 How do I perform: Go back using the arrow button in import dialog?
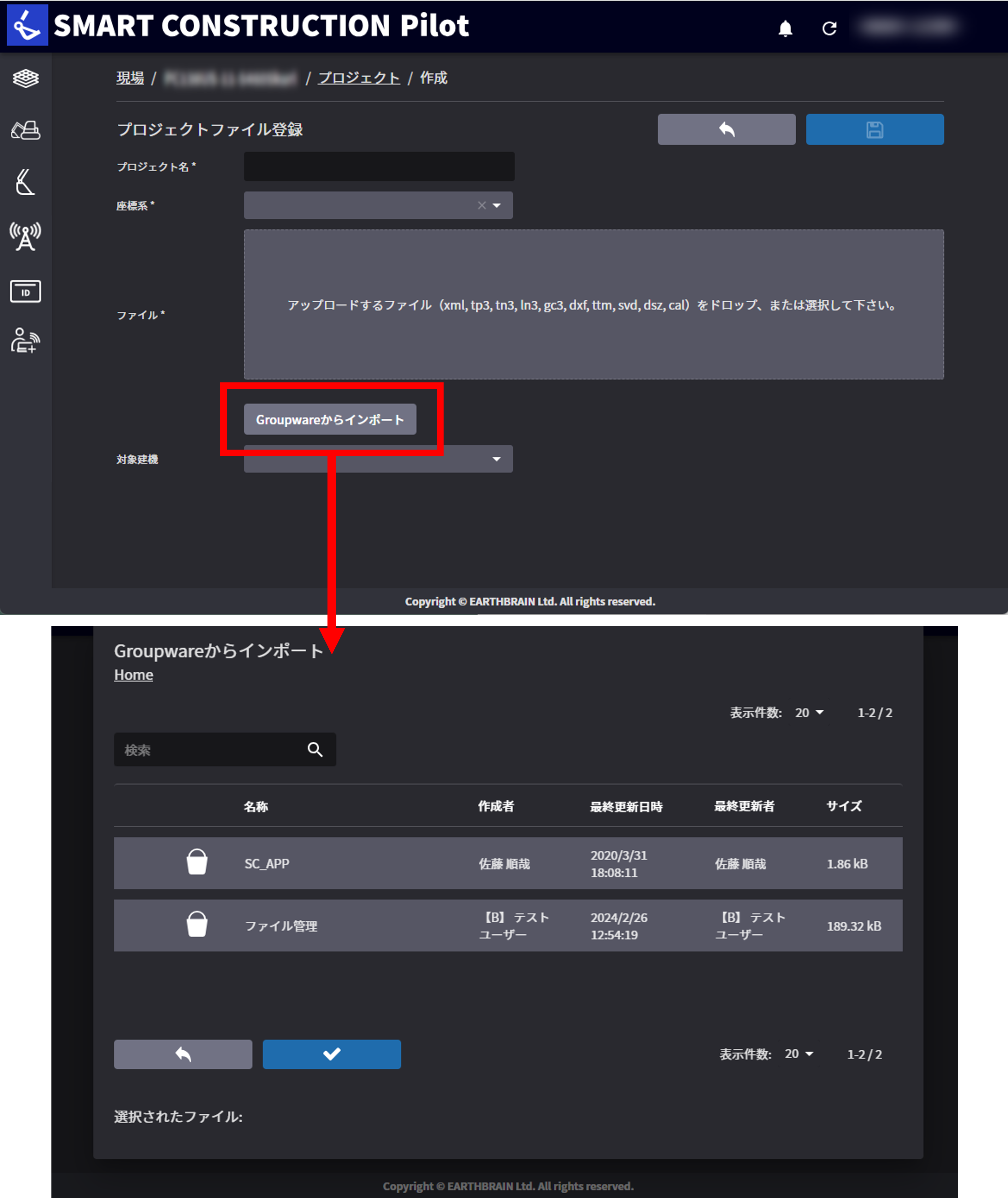[x=183, y=1054]
